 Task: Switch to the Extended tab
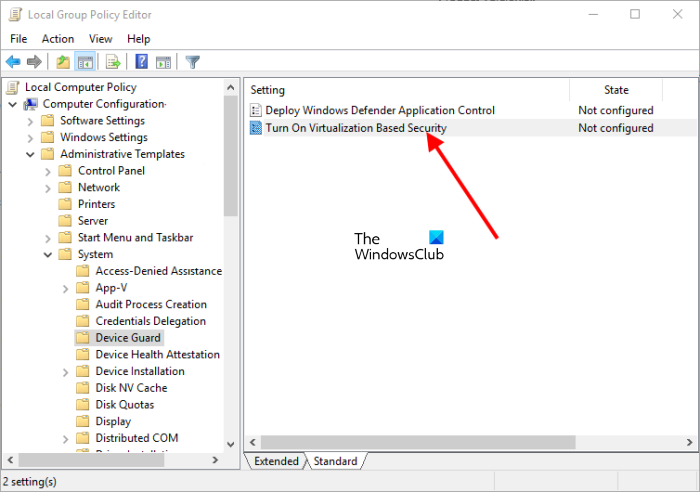[x=276, y=461]
